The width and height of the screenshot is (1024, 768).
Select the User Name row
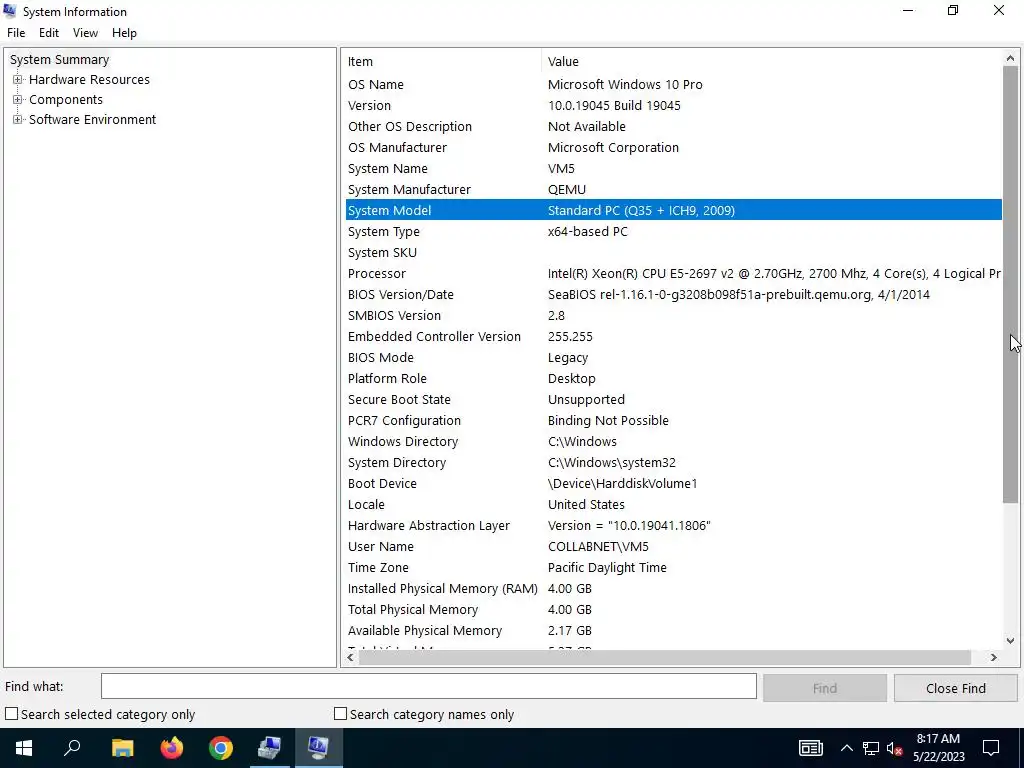pyautogui.click(x=673, y=547)
